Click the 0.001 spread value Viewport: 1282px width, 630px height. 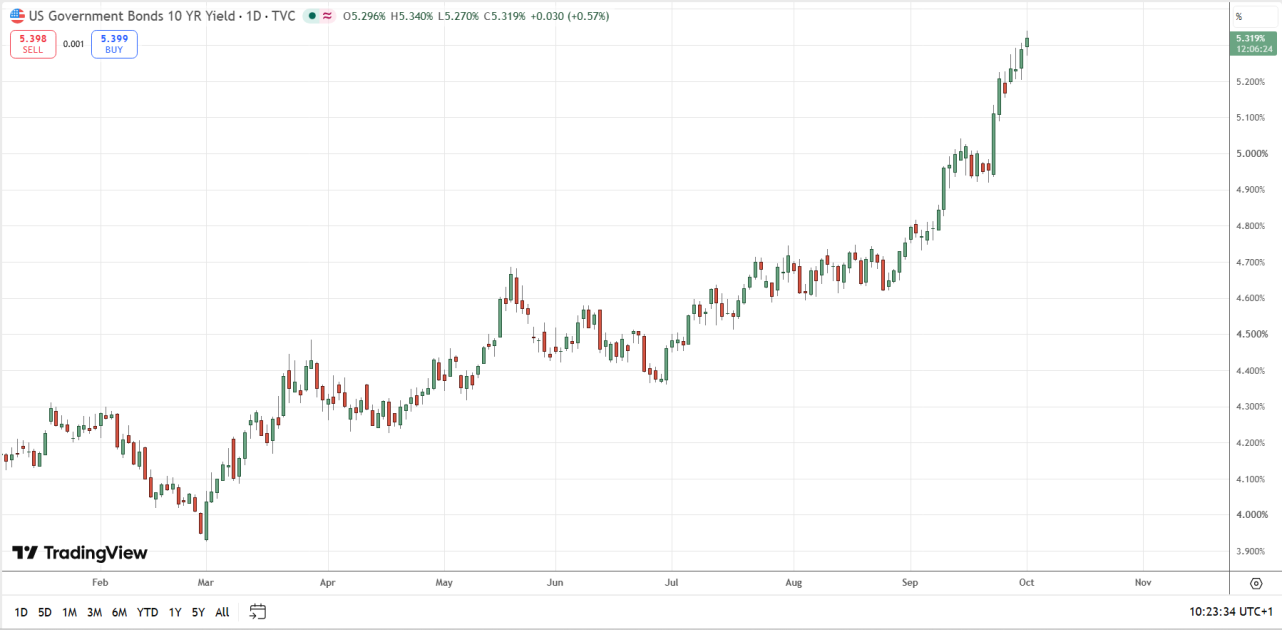coord(73,44)
